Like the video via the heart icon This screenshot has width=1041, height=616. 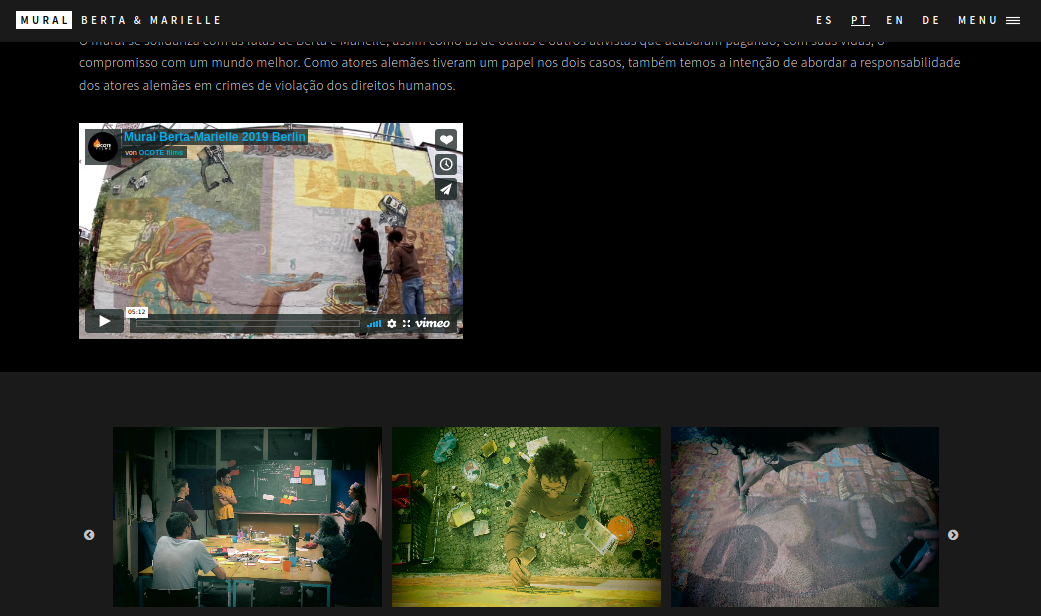click(446, 140)
